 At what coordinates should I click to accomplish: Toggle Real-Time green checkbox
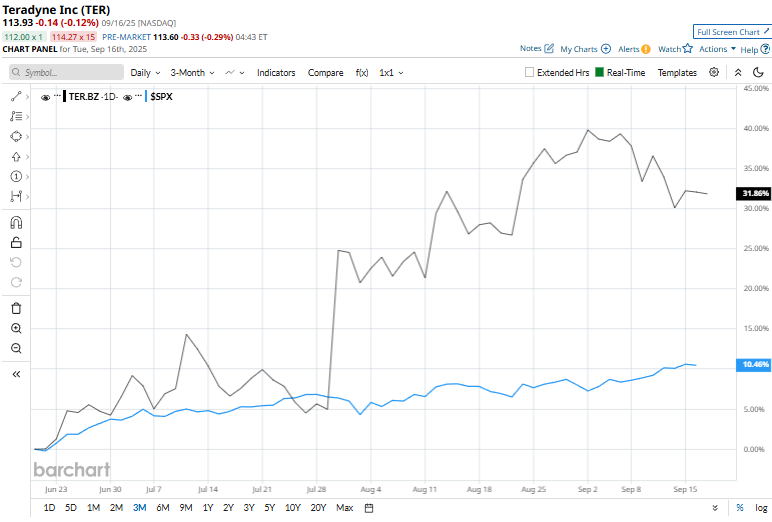599,72
